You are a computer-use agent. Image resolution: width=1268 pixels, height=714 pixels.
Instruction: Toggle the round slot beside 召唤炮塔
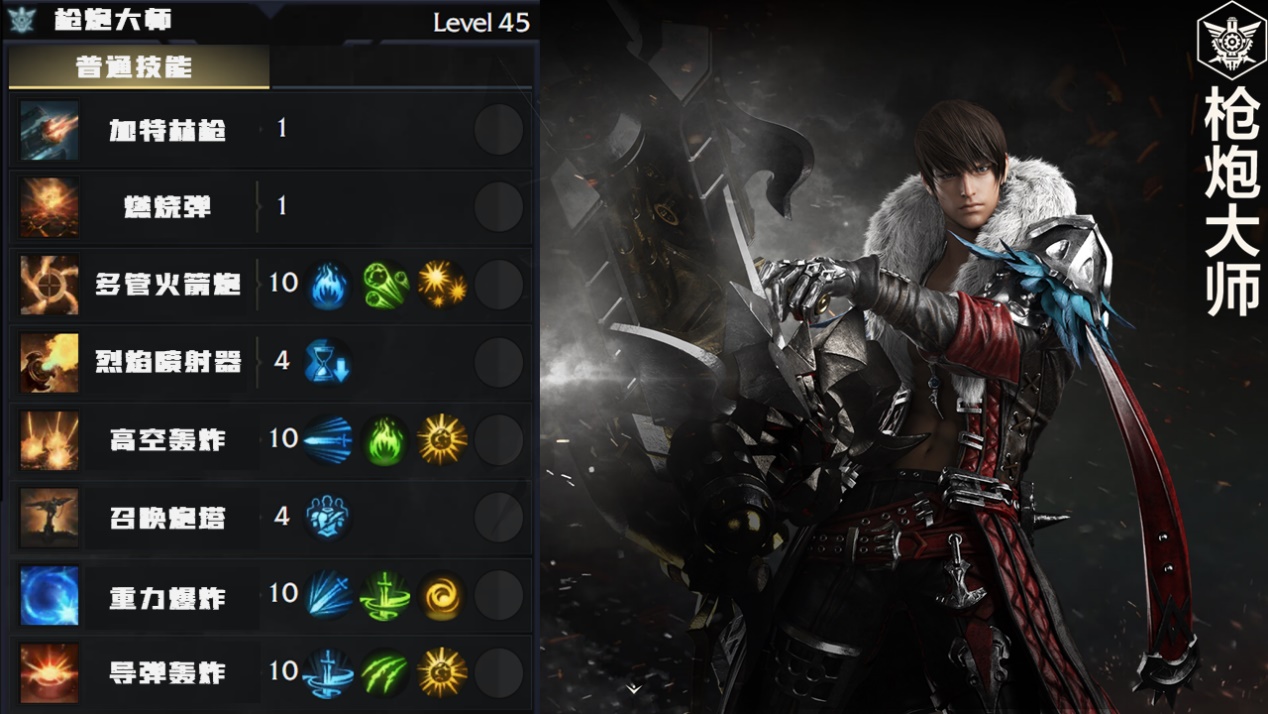click(x=499, y=517)
